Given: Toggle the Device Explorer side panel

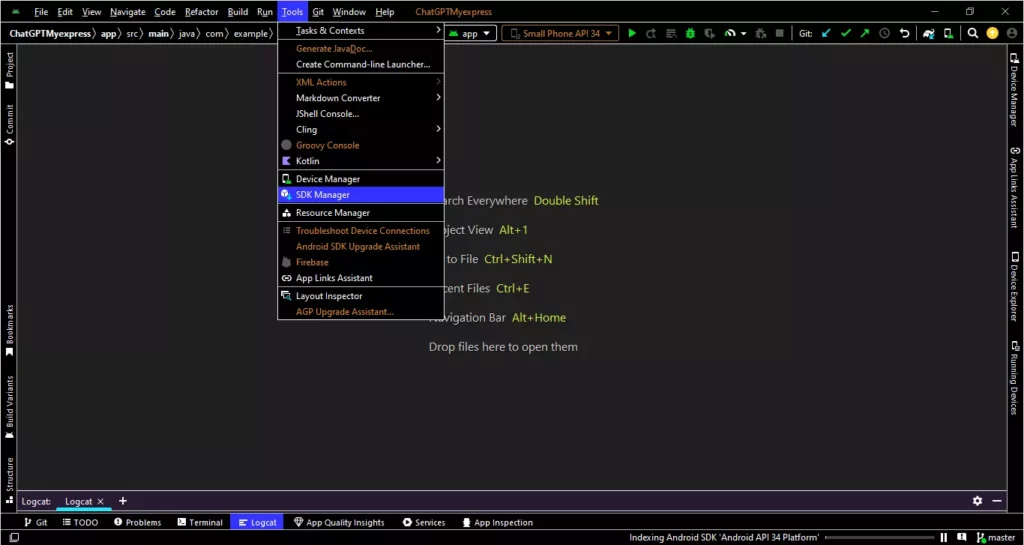Looking at the screenshot, I should (1015, 287).
